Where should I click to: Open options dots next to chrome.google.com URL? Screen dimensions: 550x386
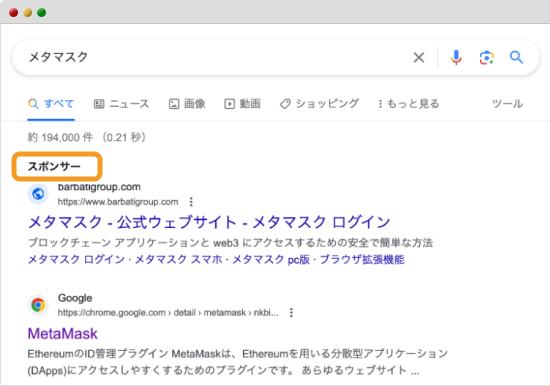pyautogui.click(x=291, y=312)
